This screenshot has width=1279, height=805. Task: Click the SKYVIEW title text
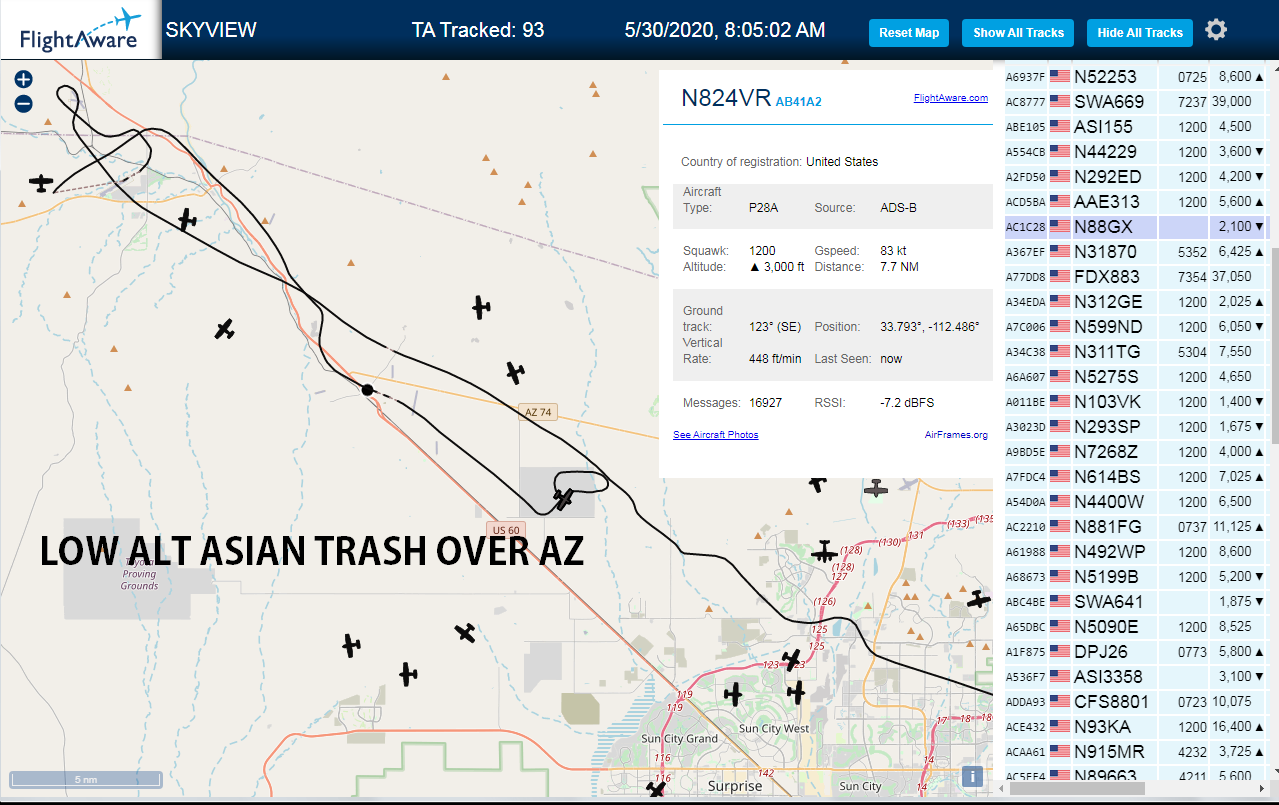211,30
